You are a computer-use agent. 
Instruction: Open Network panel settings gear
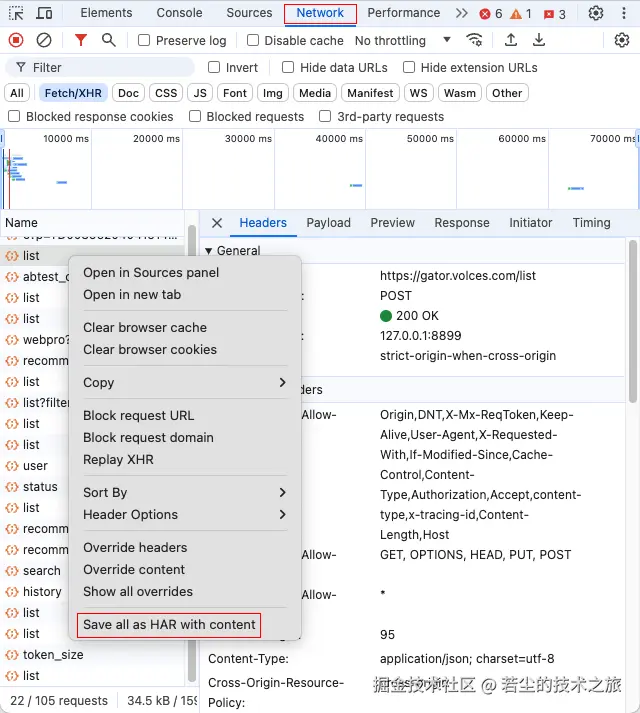click(621, 40)
